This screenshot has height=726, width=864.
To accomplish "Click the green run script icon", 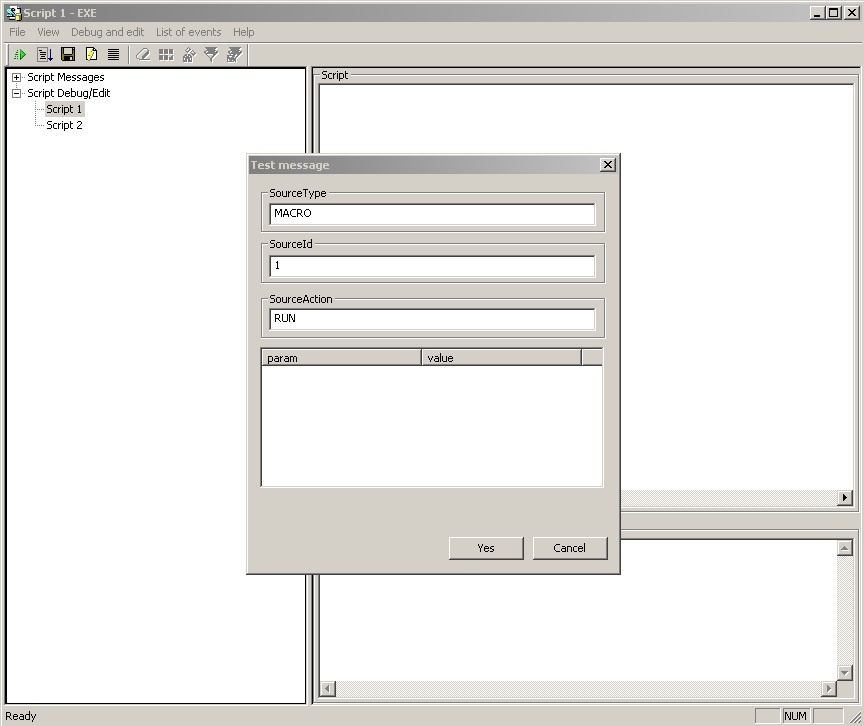I will [x=20, y=55].
